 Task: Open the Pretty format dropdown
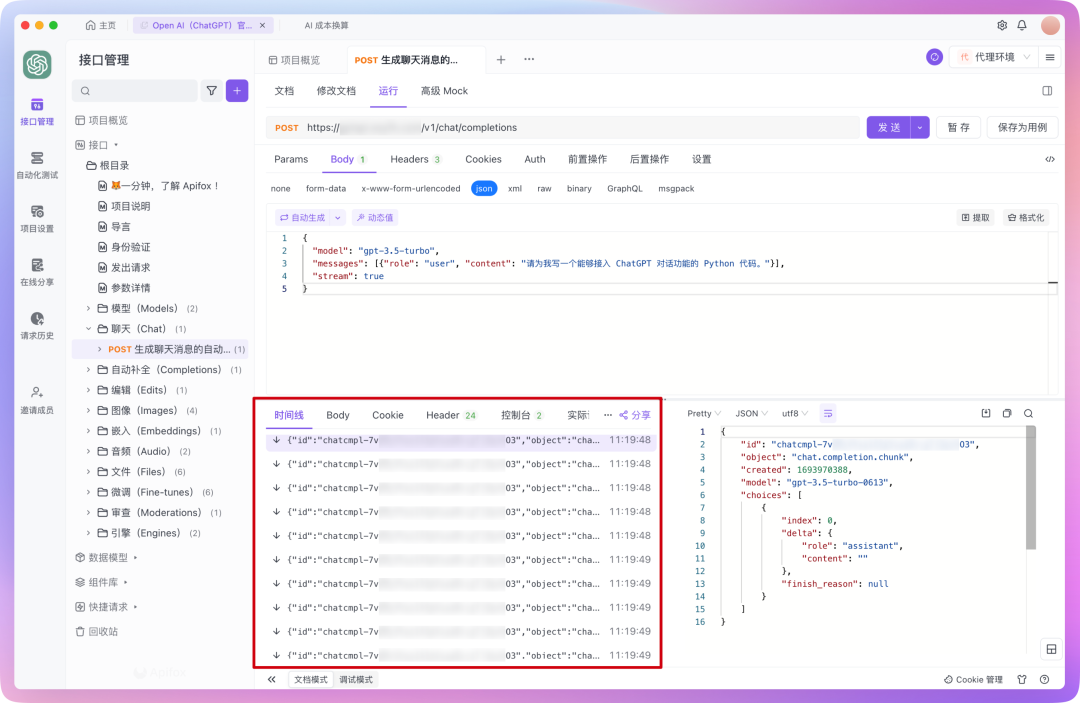(704, 413)
